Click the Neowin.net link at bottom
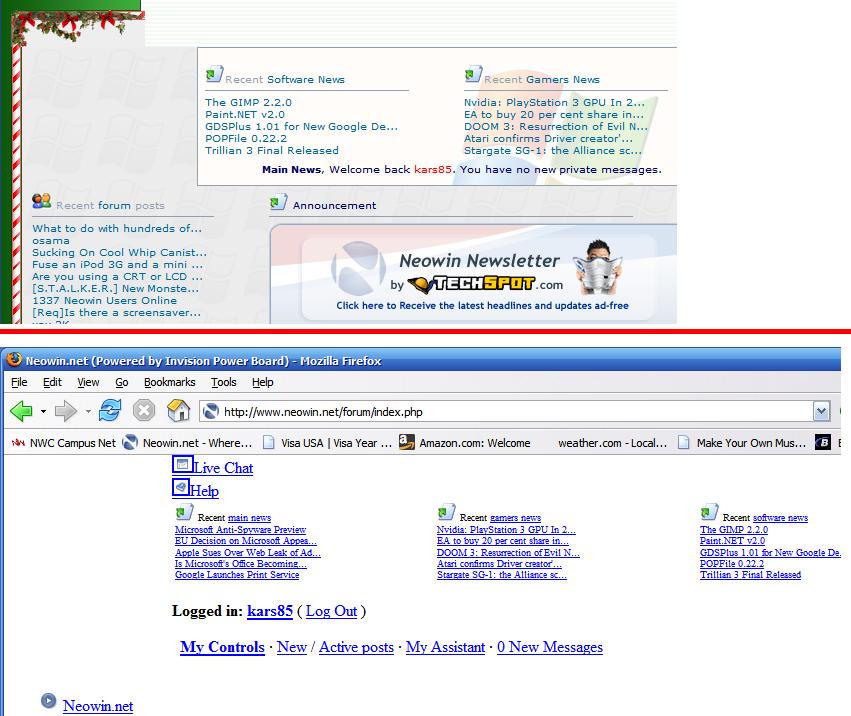 click(x=98, y=706)
